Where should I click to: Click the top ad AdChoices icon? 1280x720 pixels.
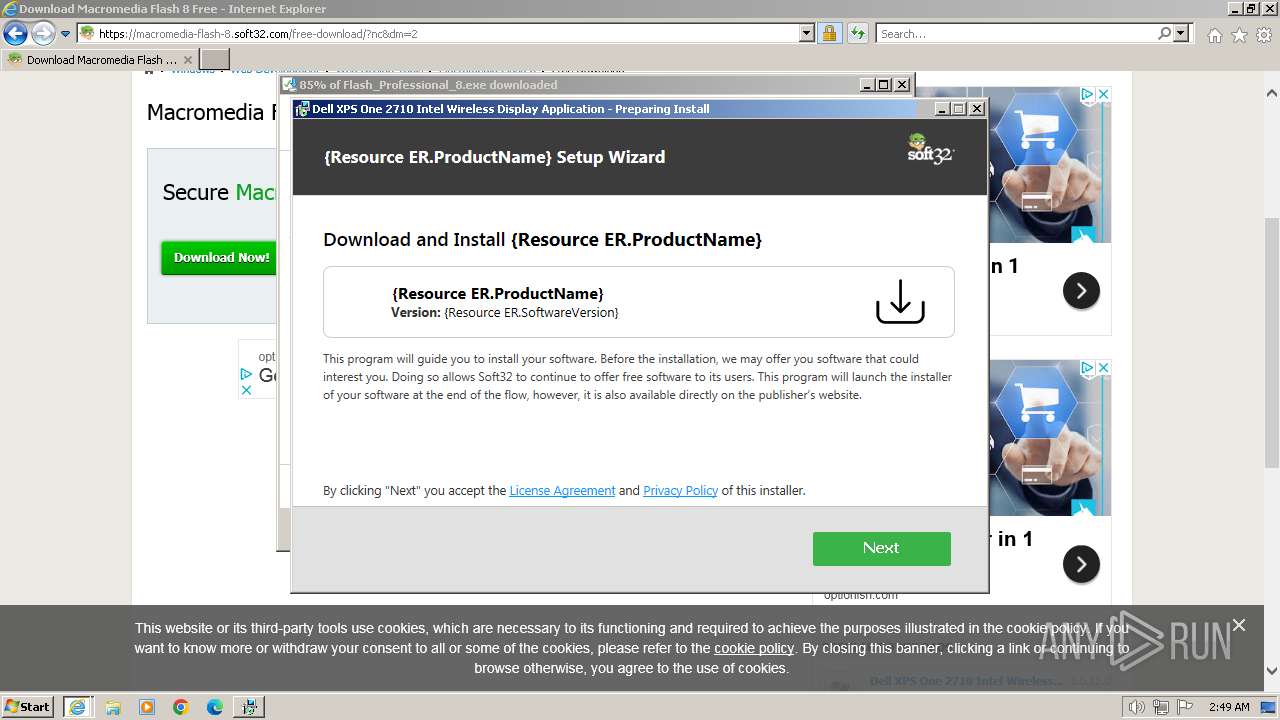(1087, 94)
